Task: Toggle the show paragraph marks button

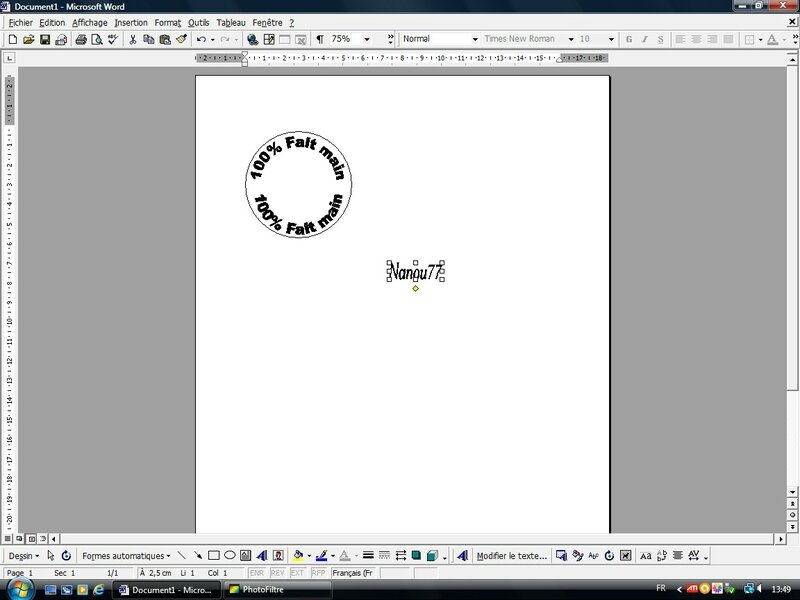Action: coord(319,39)
